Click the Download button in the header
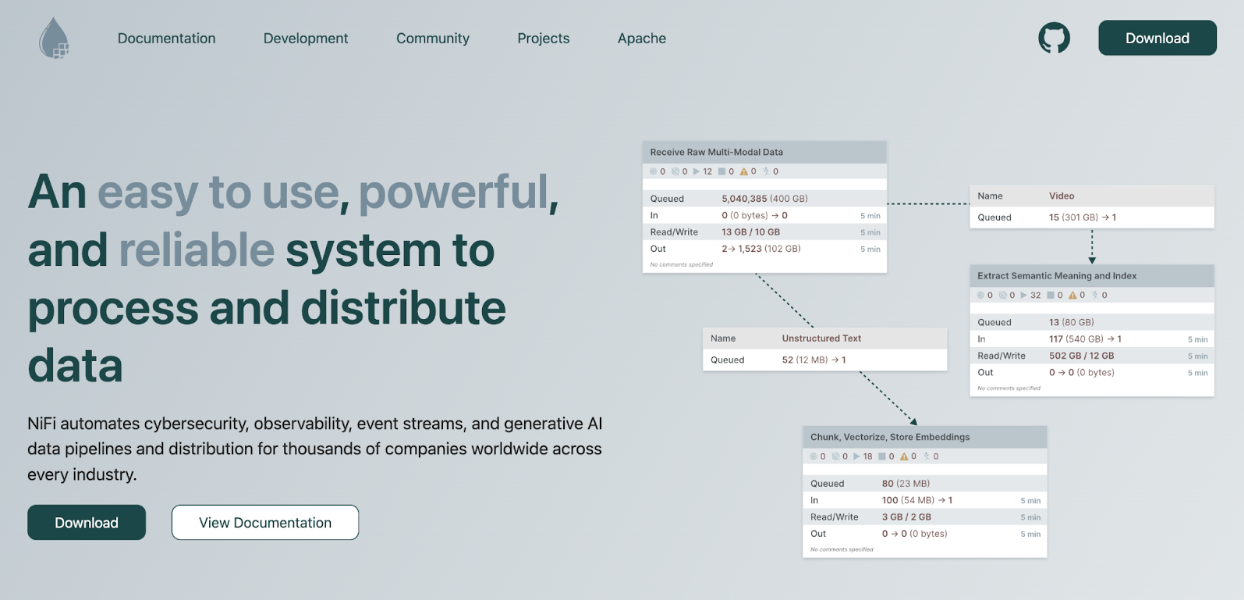This screenshot has width=1244, height=600. point(1157,38)
